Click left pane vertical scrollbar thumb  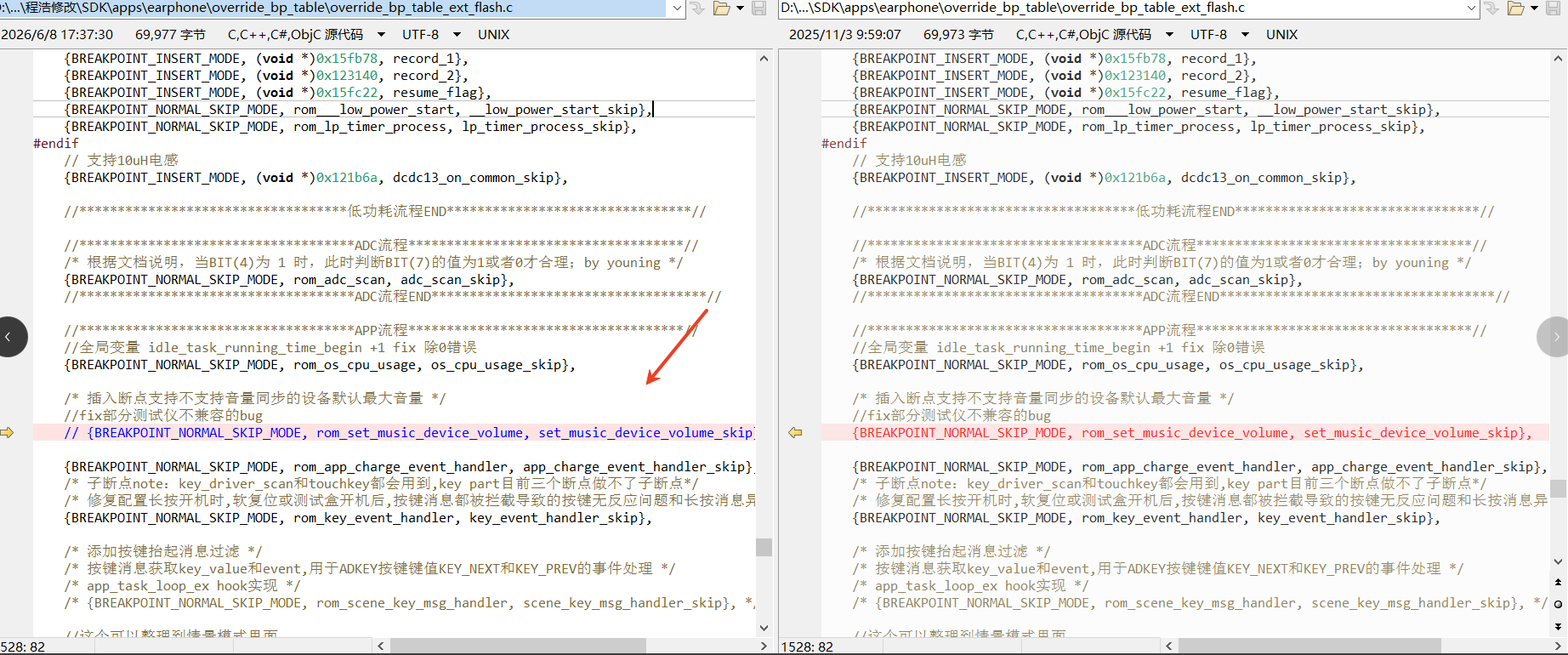point(764,547)
